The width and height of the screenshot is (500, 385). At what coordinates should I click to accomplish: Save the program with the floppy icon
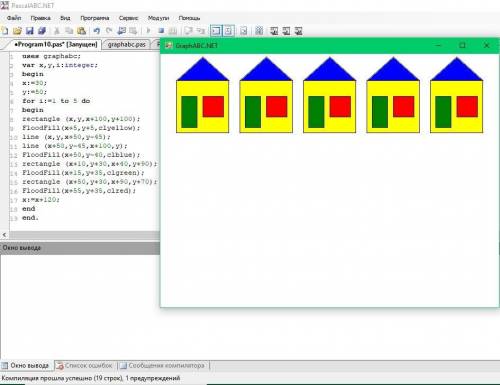pos(30,31)
